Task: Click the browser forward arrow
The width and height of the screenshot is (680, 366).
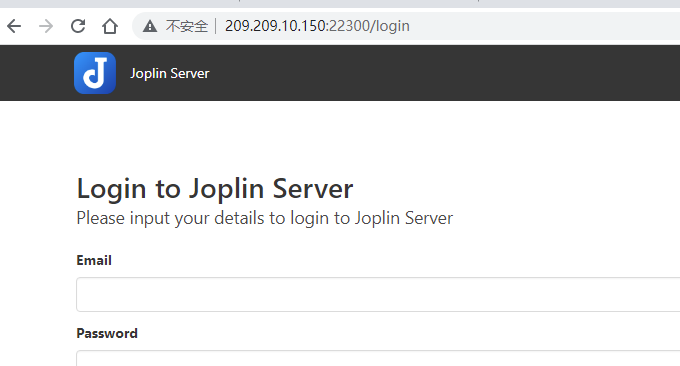Action: click(x=46, y=26)
